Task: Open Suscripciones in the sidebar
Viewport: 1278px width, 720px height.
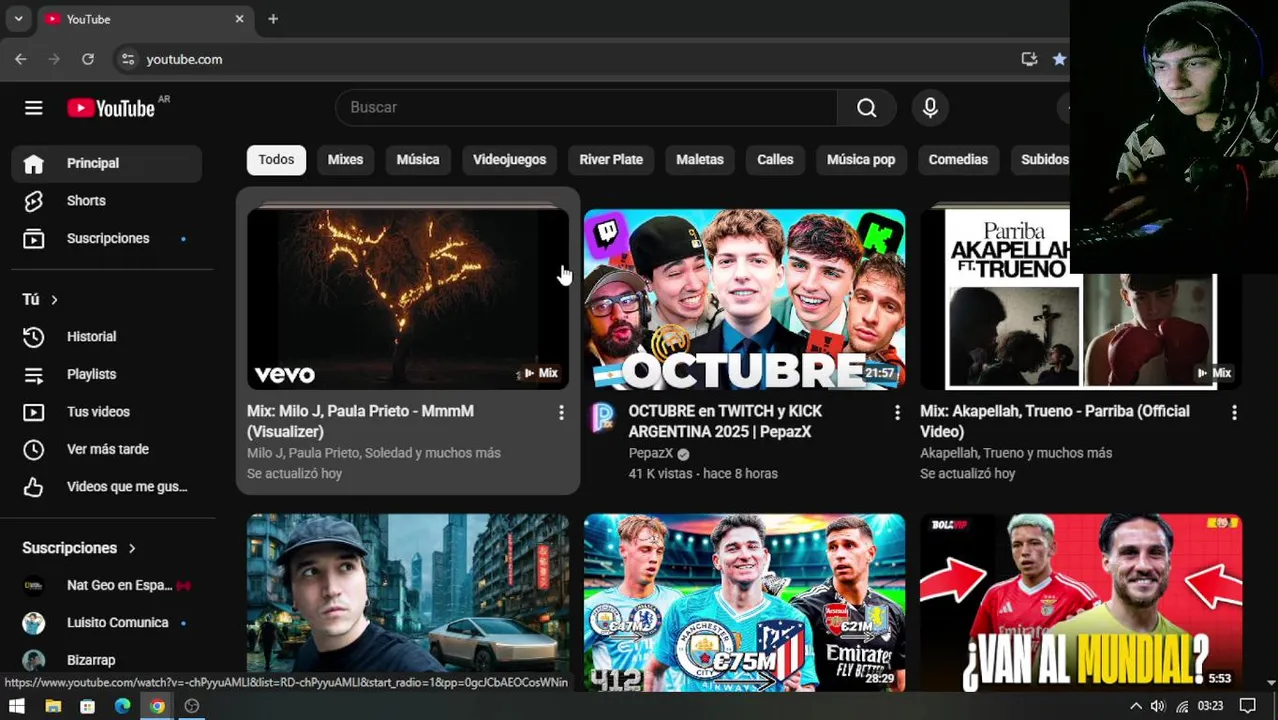Action: (107, 238)
